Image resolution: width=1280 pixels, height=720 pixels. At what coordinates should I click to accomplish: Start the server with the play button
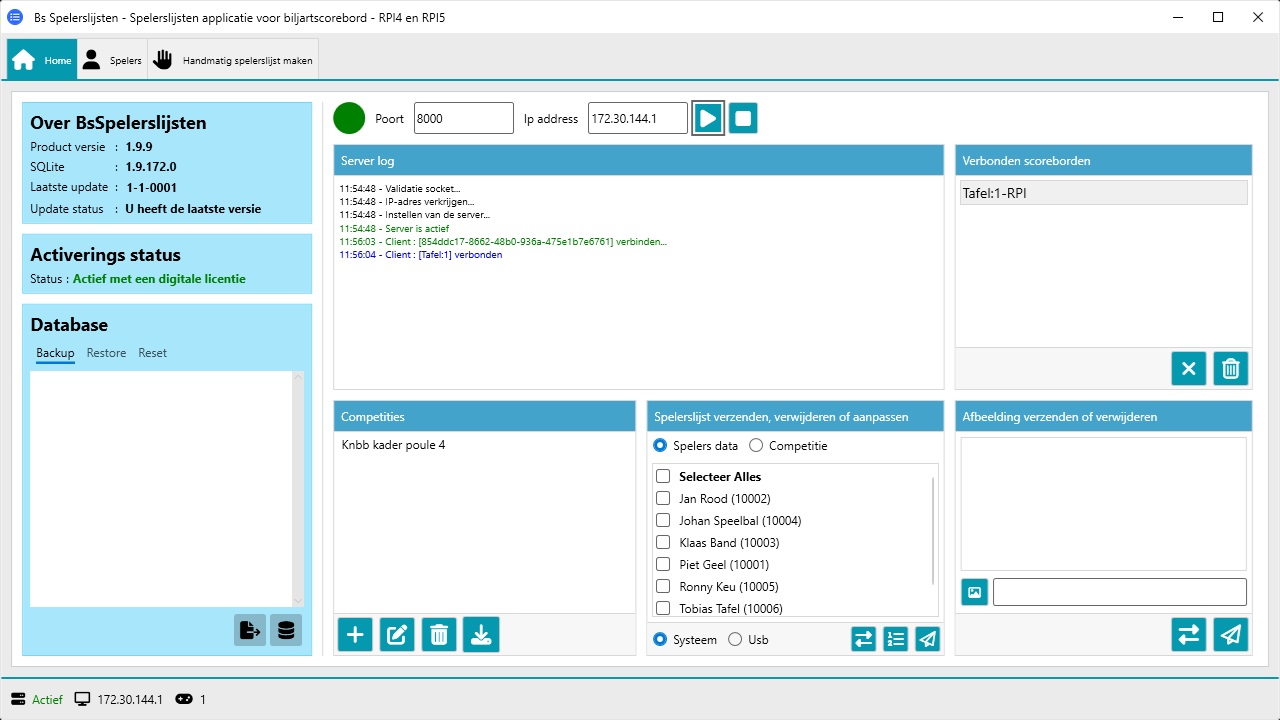(708, 118)
